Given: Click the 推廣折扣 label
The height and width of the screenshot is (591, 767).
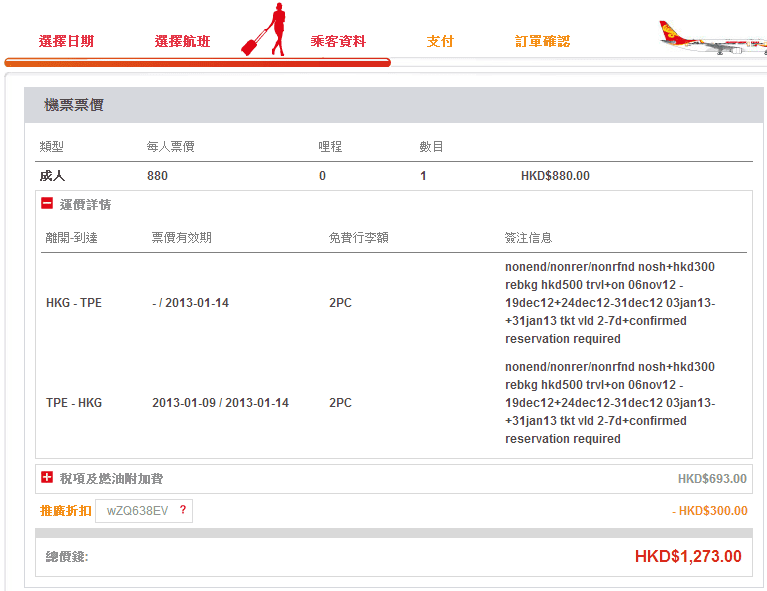Looking at the screenshot, I should tap(65, 511).
